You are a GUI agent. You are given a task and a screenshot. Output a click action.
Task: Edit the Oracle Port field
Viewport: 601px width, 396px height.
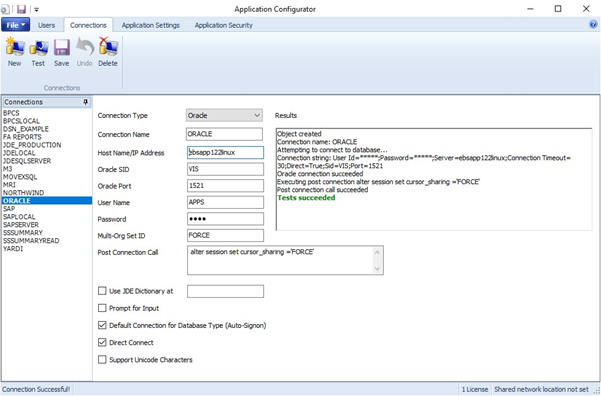click(x=225, y=186)
